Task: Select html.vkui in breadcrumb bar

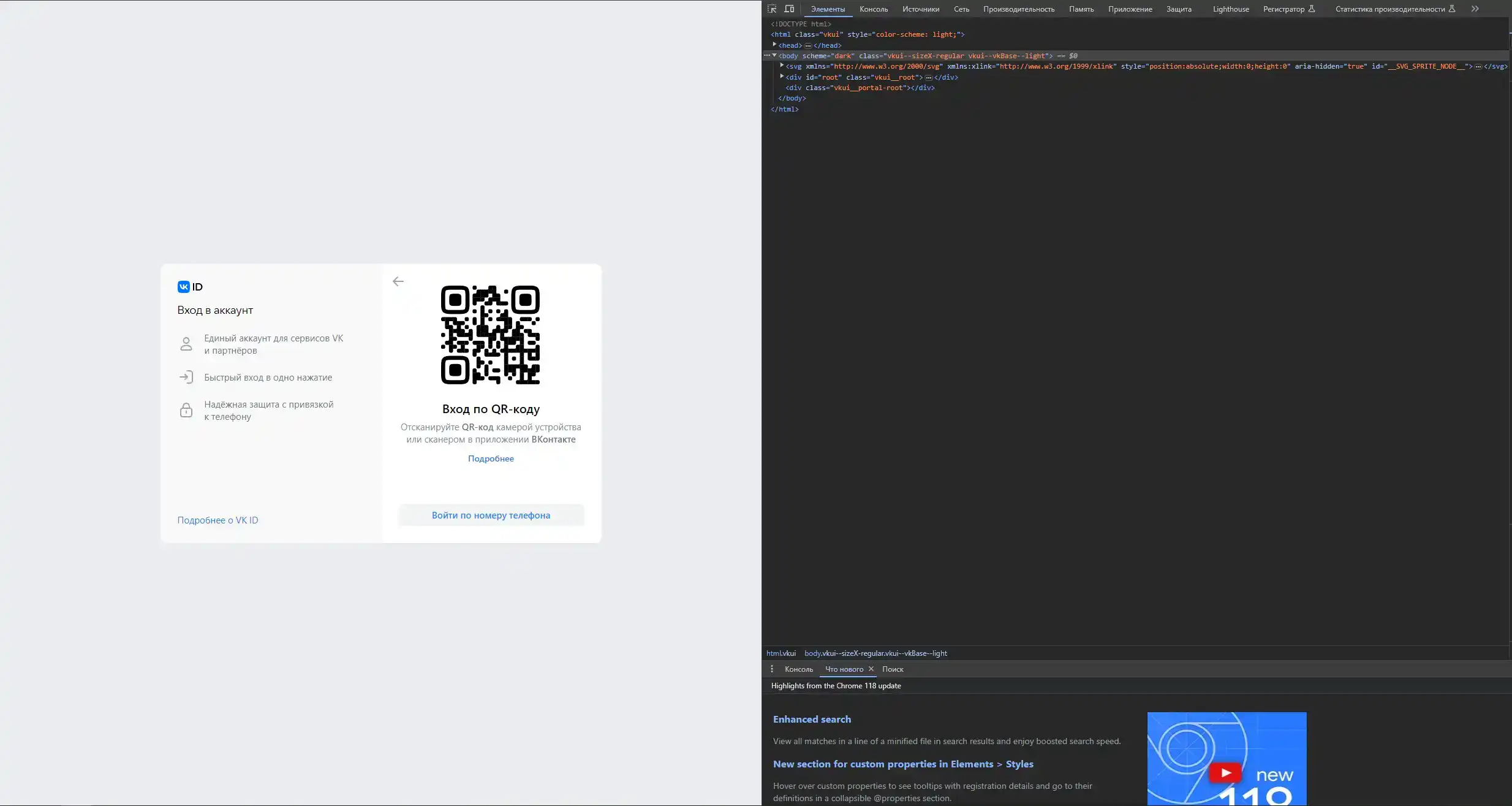Action: click(781, 653)
